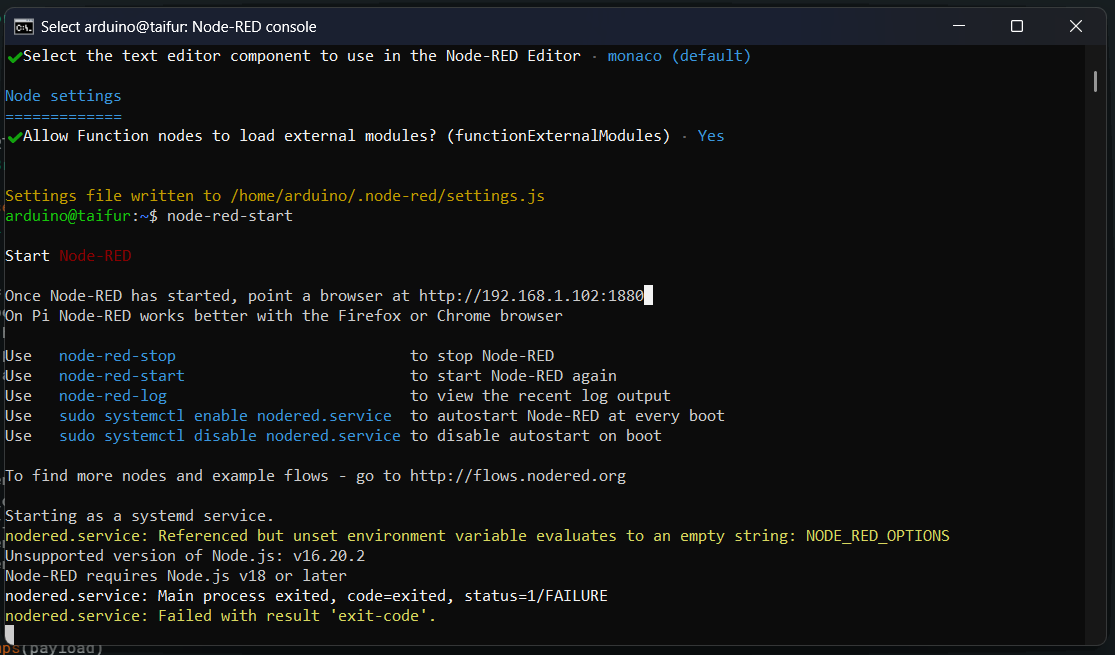Image resolution: width=1115 pixels, height=655 pixels.
Task: Click the green checkmark beside 'Allow Function nodes'
Action: [14, 137]
